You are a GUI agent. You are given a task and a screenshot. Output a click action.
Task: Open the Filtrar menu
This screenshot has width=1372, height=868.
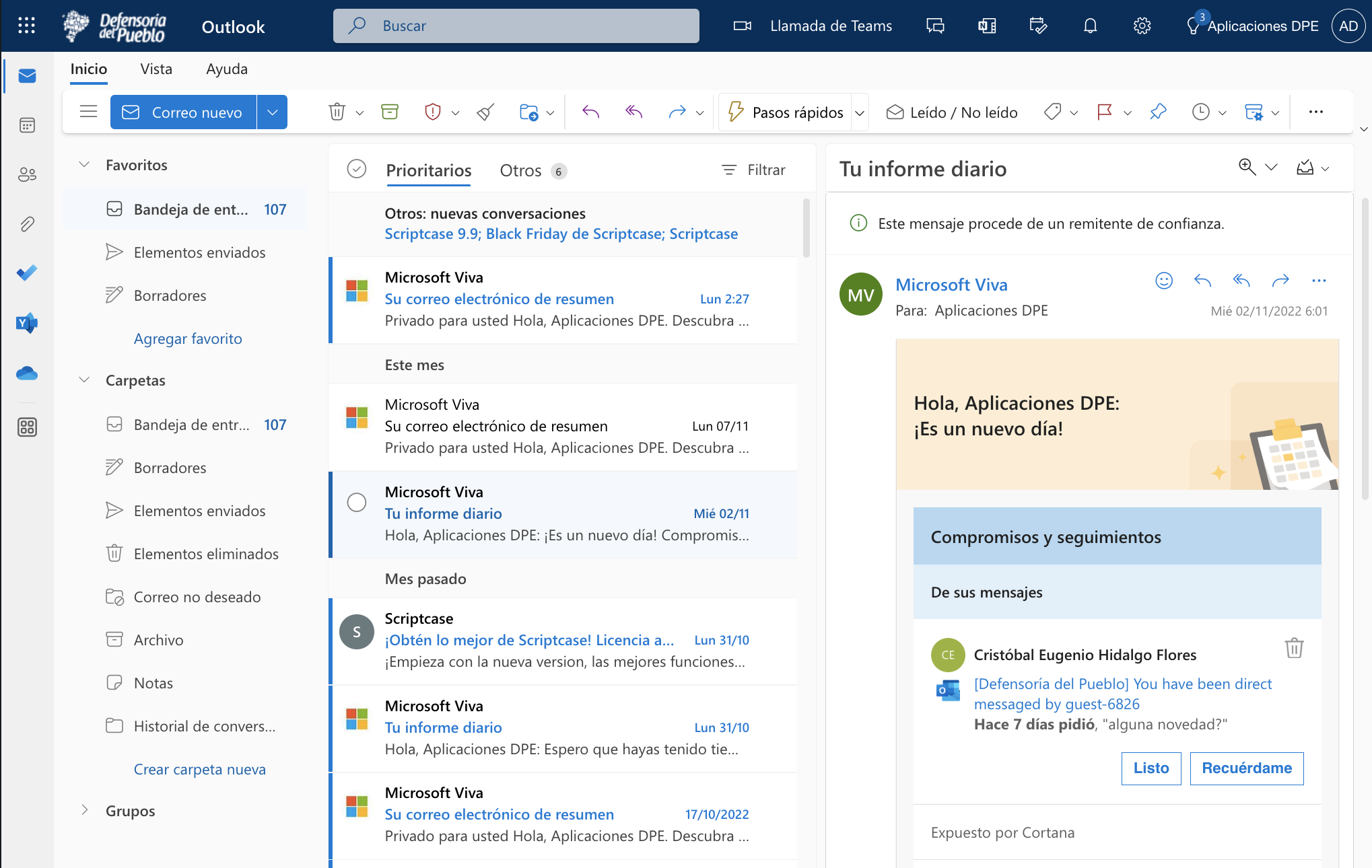[753, 170]
